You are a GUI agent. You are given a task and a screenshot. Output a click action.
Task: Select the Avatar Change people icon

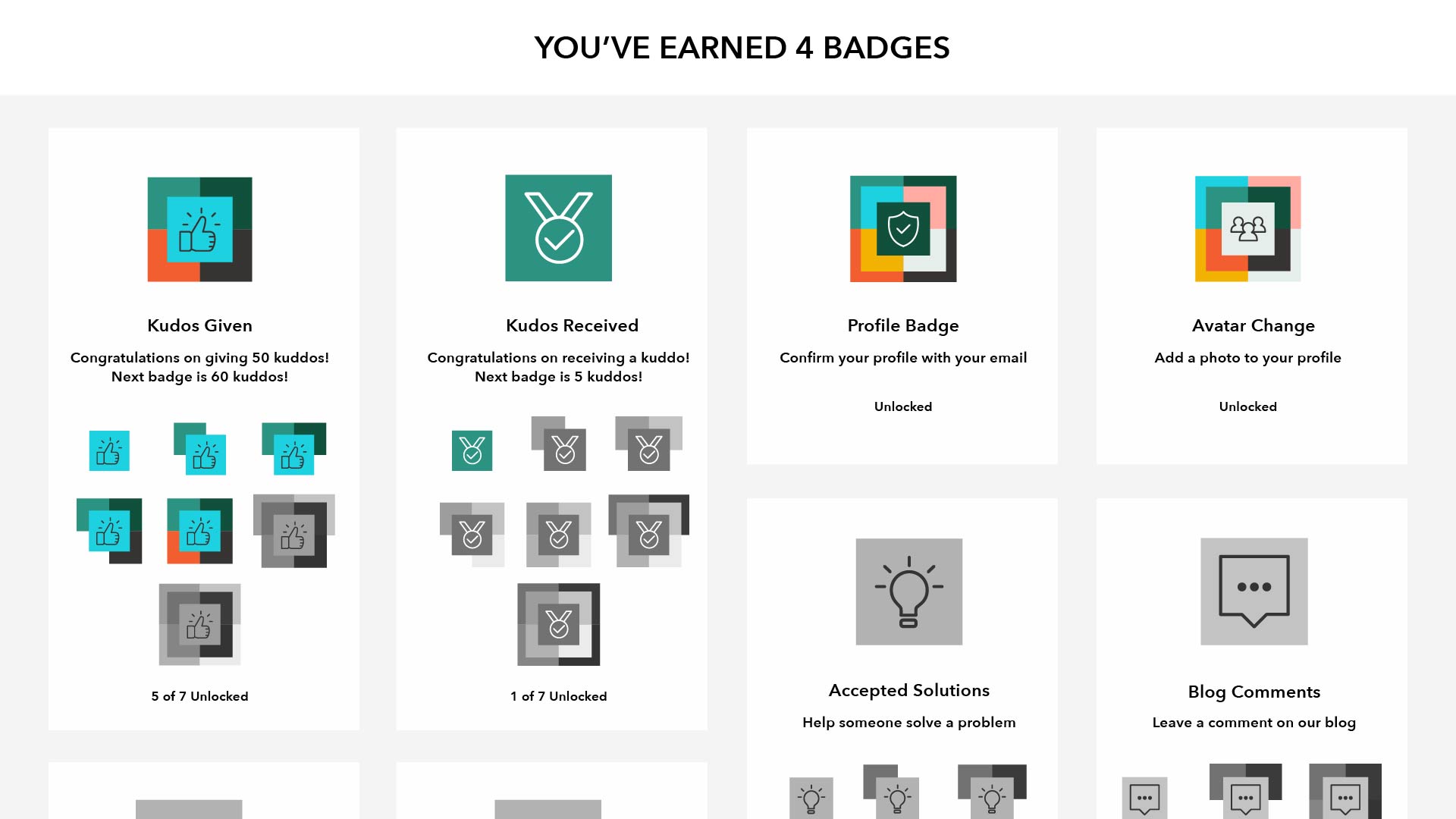[1247, 229]
